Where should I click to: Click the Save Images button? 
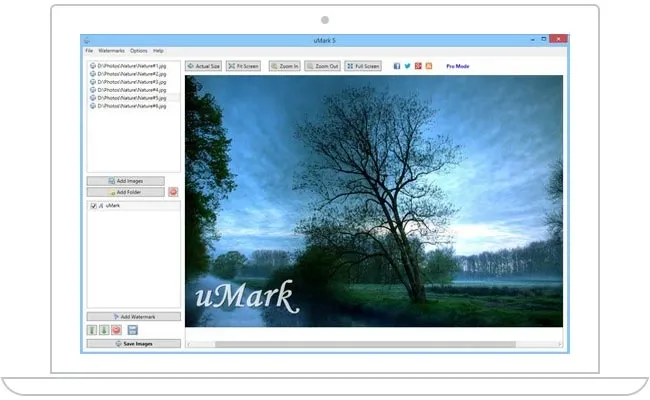(x=134, y=344)
